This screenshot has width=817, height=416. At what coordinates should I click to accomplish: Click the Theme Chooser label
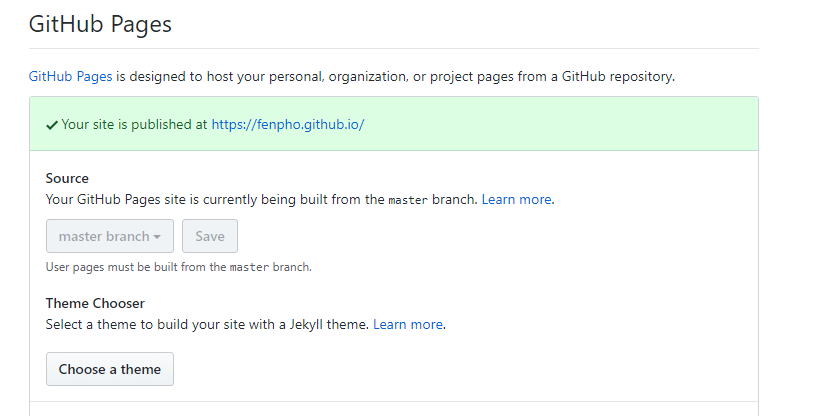[95, 303]
